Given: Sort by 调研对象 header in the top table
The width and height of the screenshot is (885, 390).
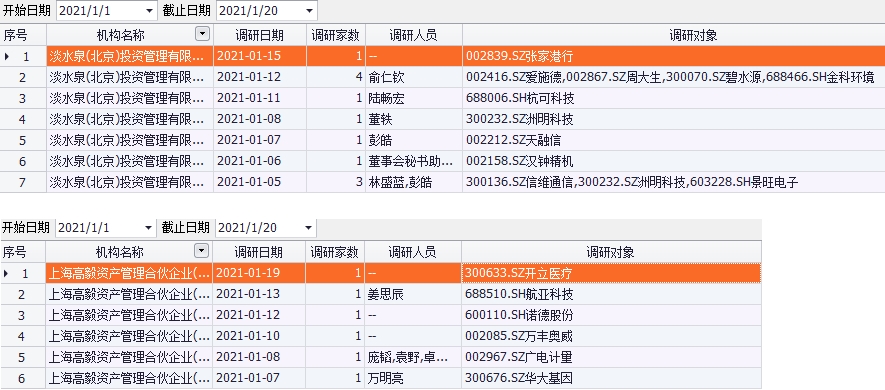Looking at the screenshot, I should 673,35.
